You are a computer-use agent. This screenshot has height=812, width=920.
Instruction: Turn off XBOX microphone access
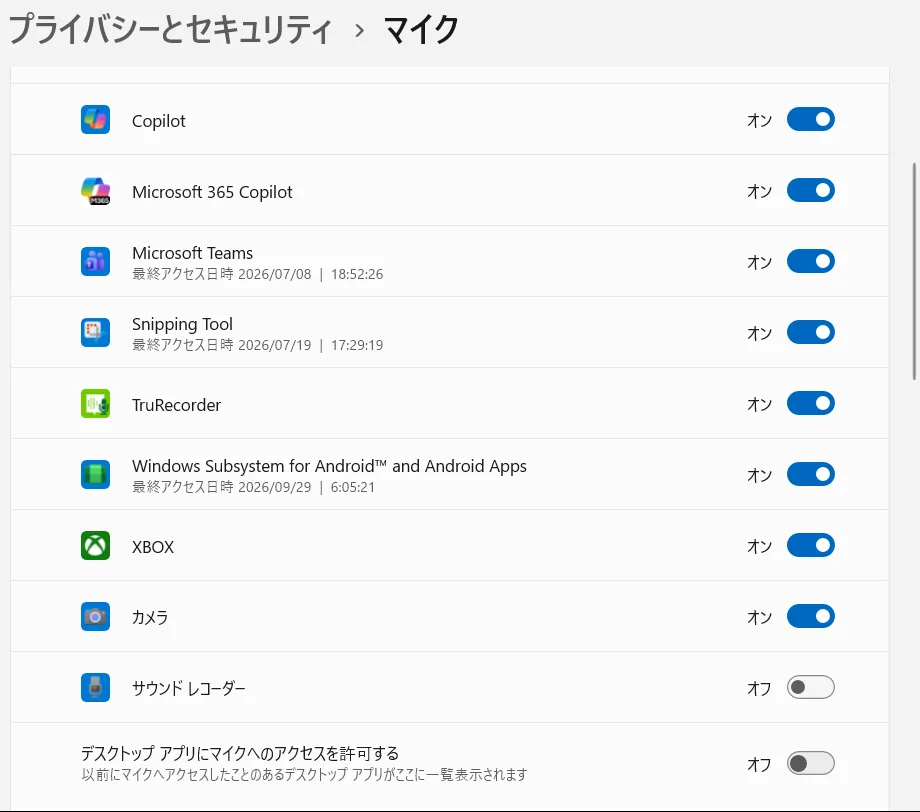coord(810,545)
